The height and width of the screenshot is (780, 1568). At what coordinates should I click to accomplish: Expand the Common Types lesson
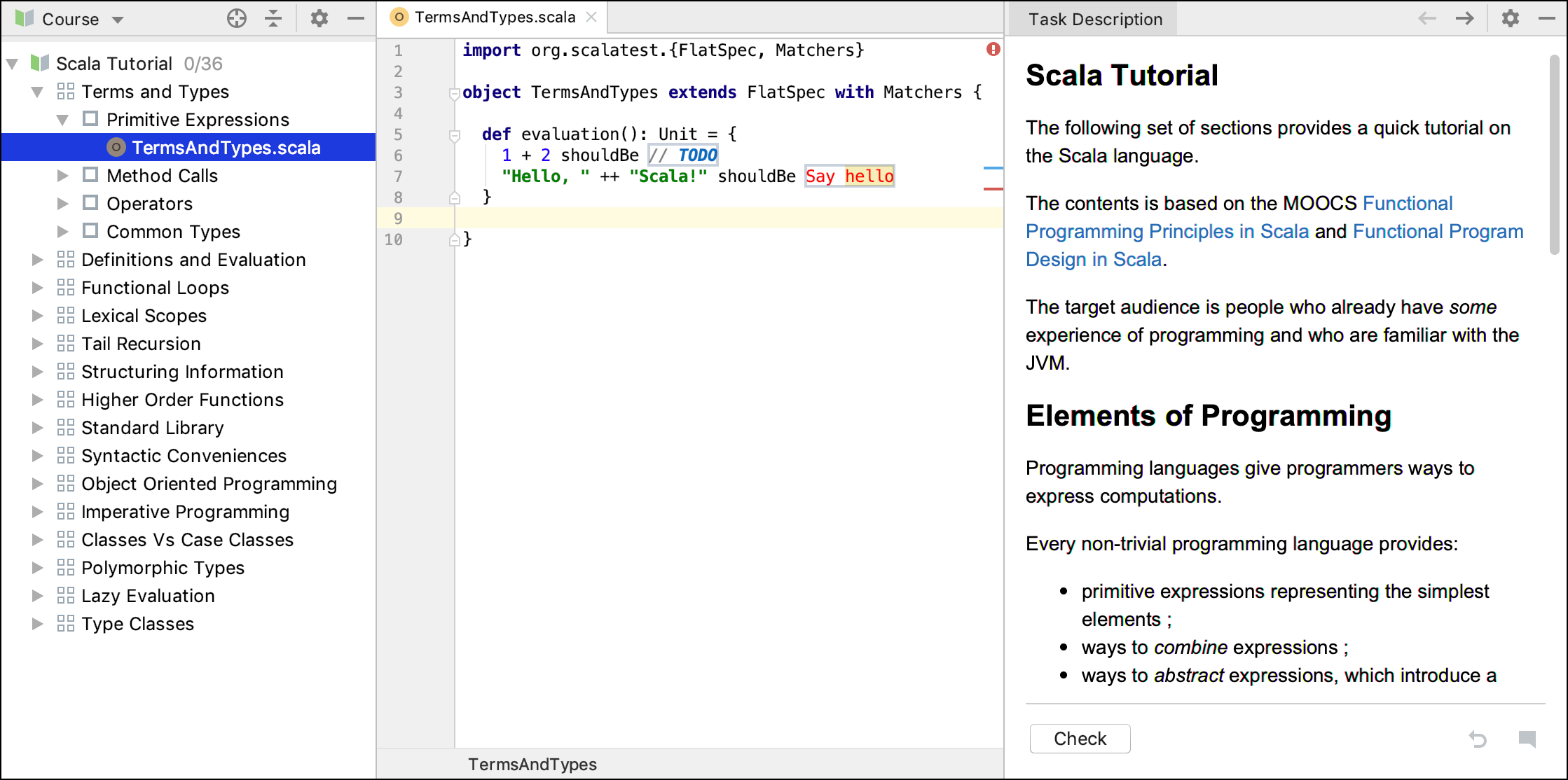click(63, 232)
